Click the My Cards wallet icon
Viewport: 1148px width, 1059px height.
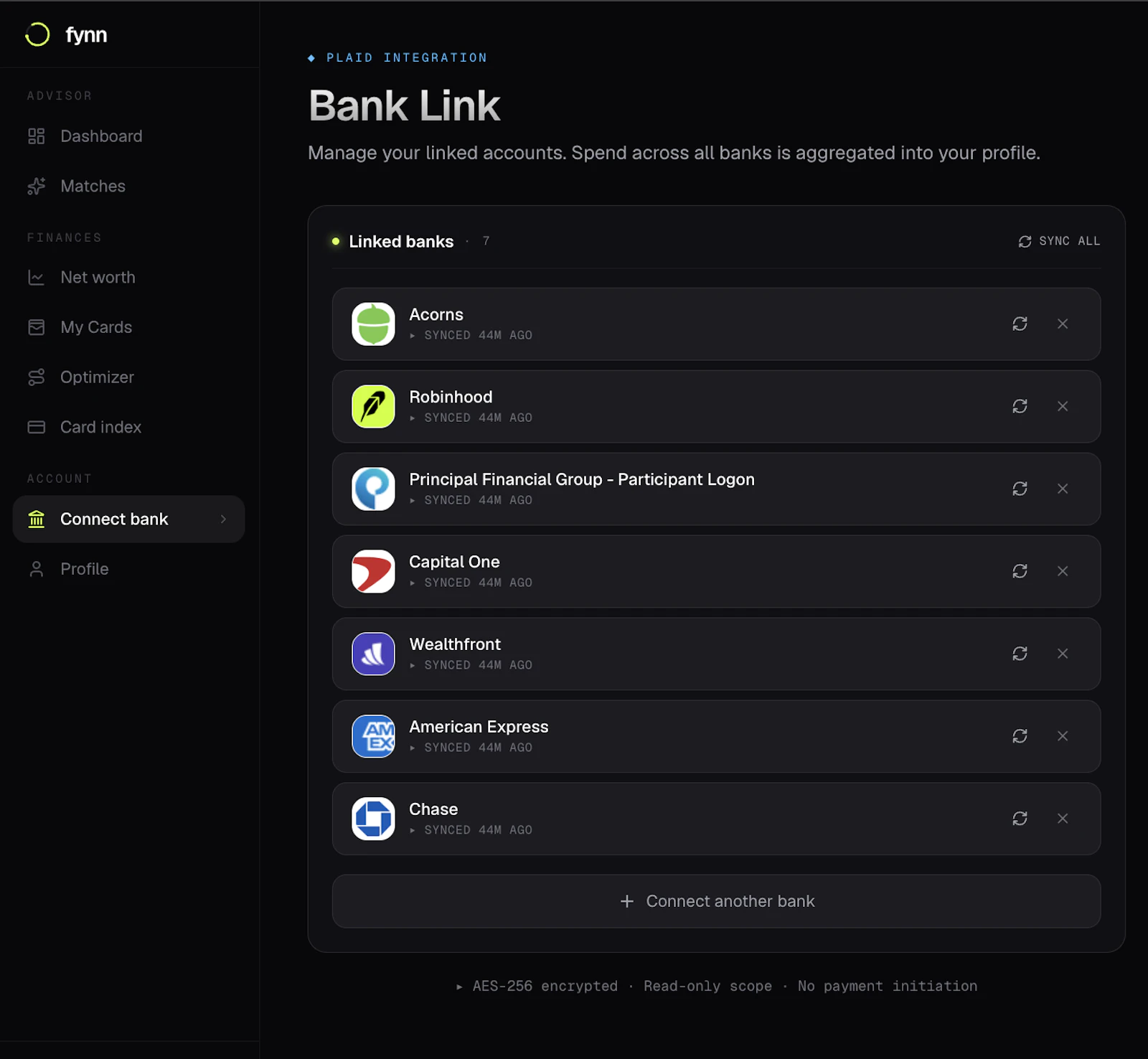[37, 327]
